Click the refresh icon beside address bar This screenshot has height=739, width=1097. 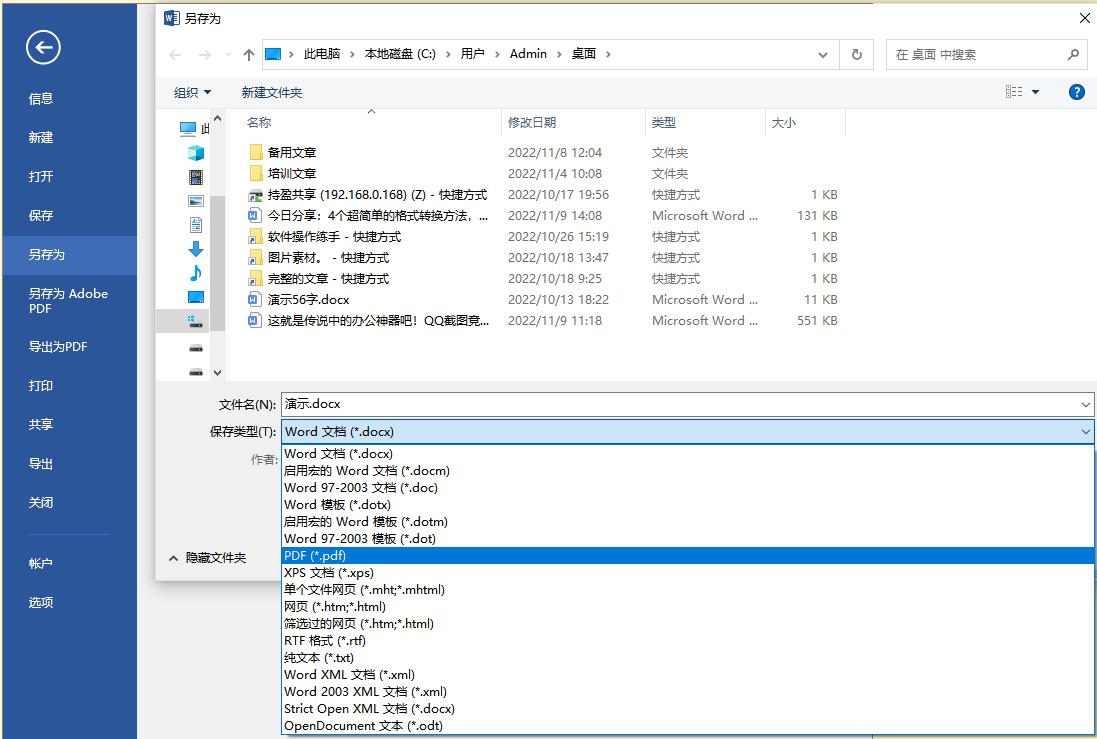(x=856, y=55)
